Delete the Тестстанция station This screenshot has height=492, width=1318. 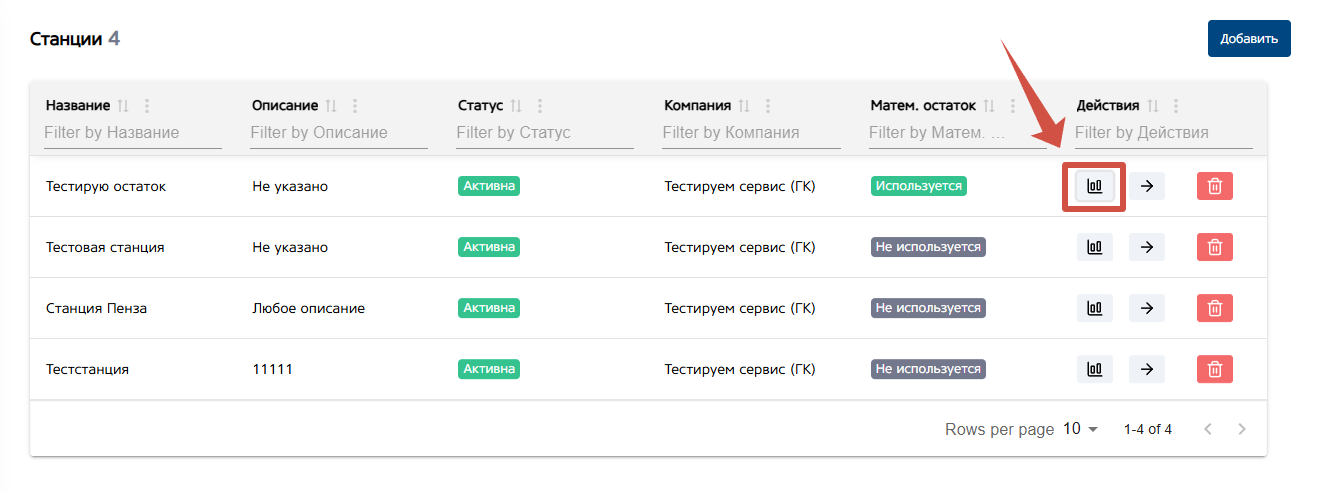pos(1214,369)
